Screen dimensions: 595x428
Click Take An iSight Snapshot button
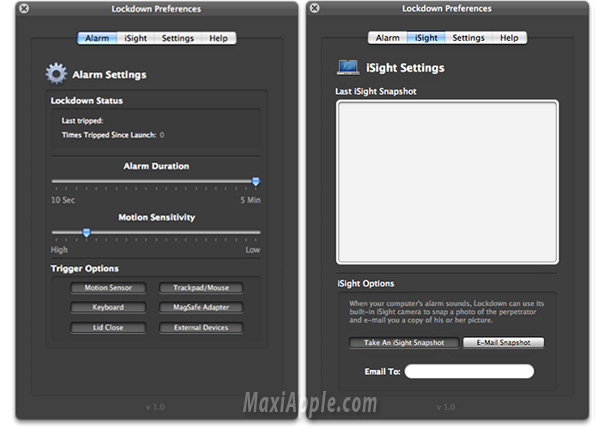coord(404,343)
